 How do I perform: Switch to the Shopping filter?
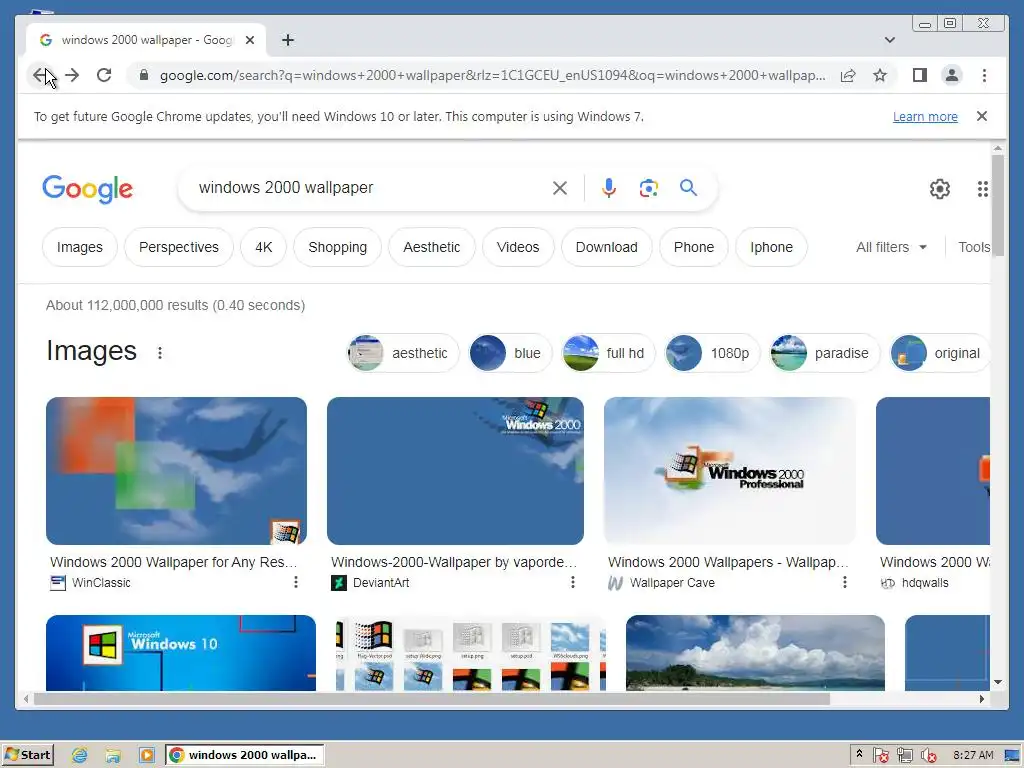coord(338,247)
